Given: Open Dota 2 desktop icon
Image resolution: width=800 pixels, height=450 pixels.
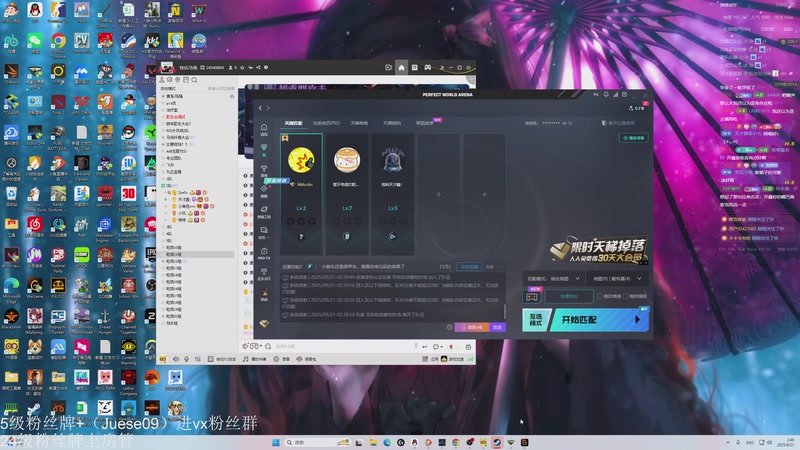Looking at the screenshot, I should [58, 104].
